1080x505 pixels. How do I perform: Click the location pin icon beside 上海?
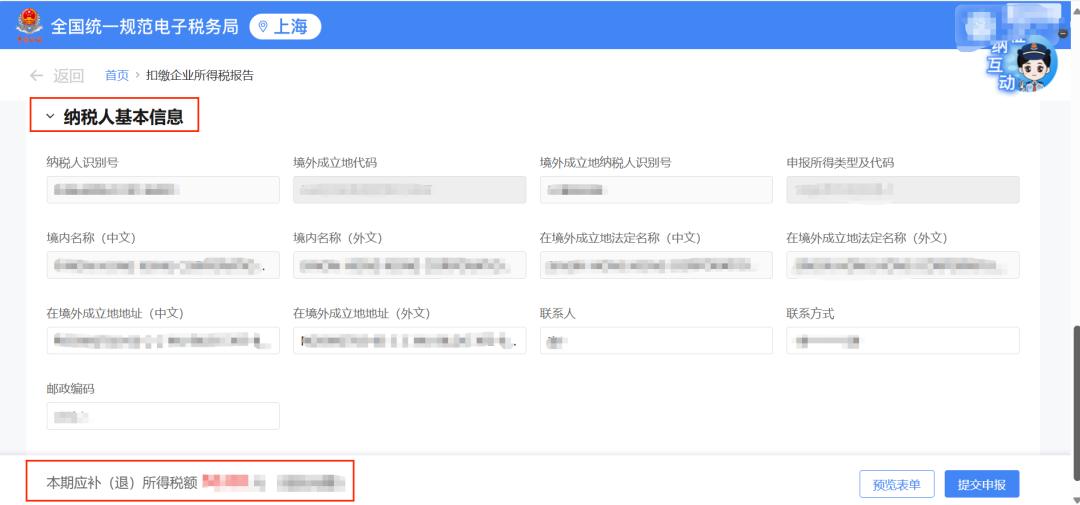click(x=263, y=27)
